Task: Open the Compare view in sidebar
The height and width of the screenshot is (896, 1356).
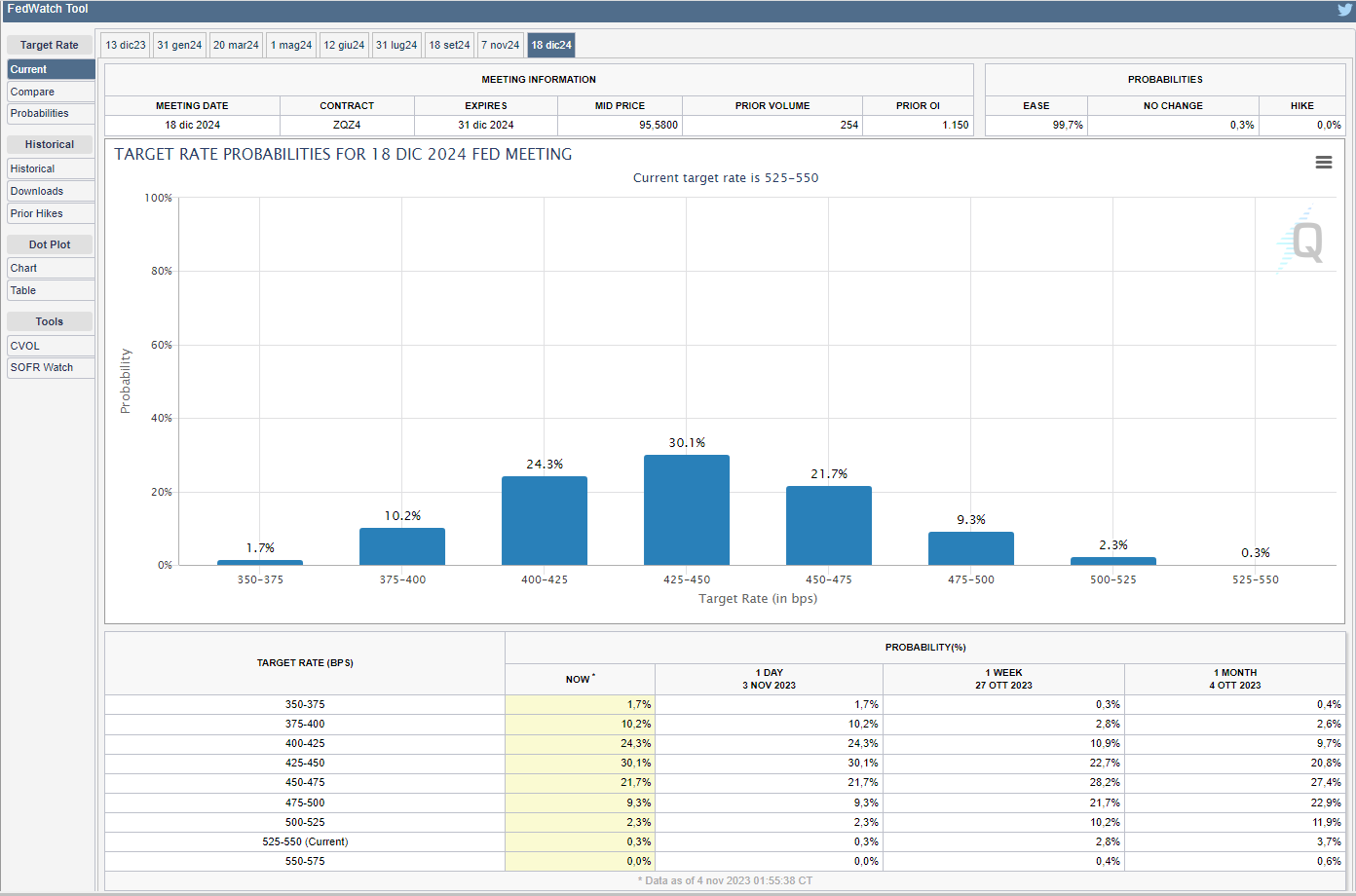Action: [51, 92]
